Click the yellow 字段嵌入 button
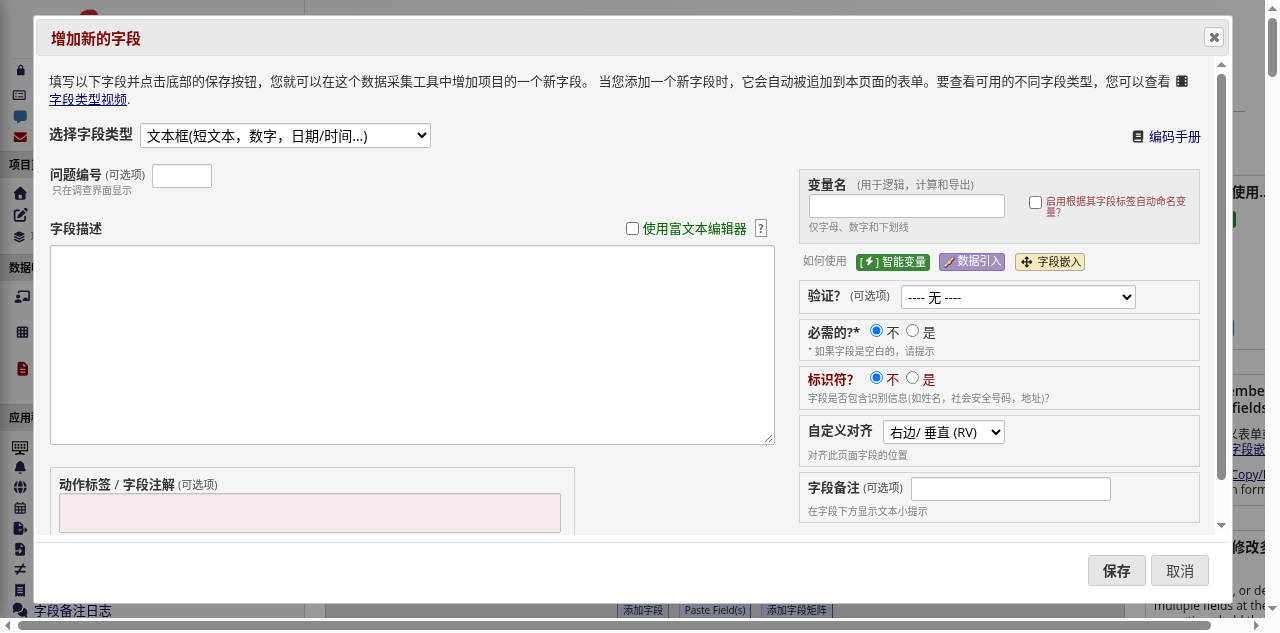The width and height of the screenshot is (1280, 633). 1050,262
